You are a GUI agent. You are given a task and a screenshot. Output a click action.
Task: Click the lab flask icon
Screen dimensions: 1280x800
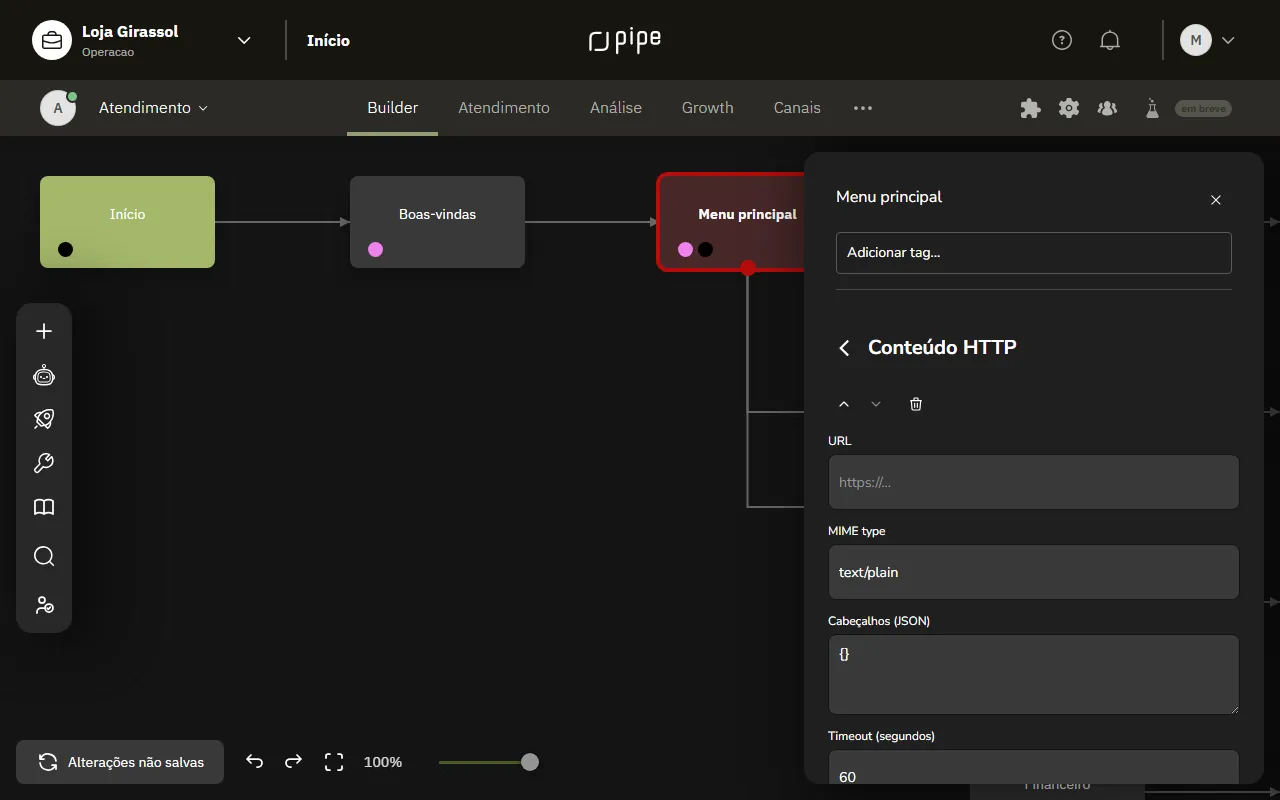[1152, 108]
